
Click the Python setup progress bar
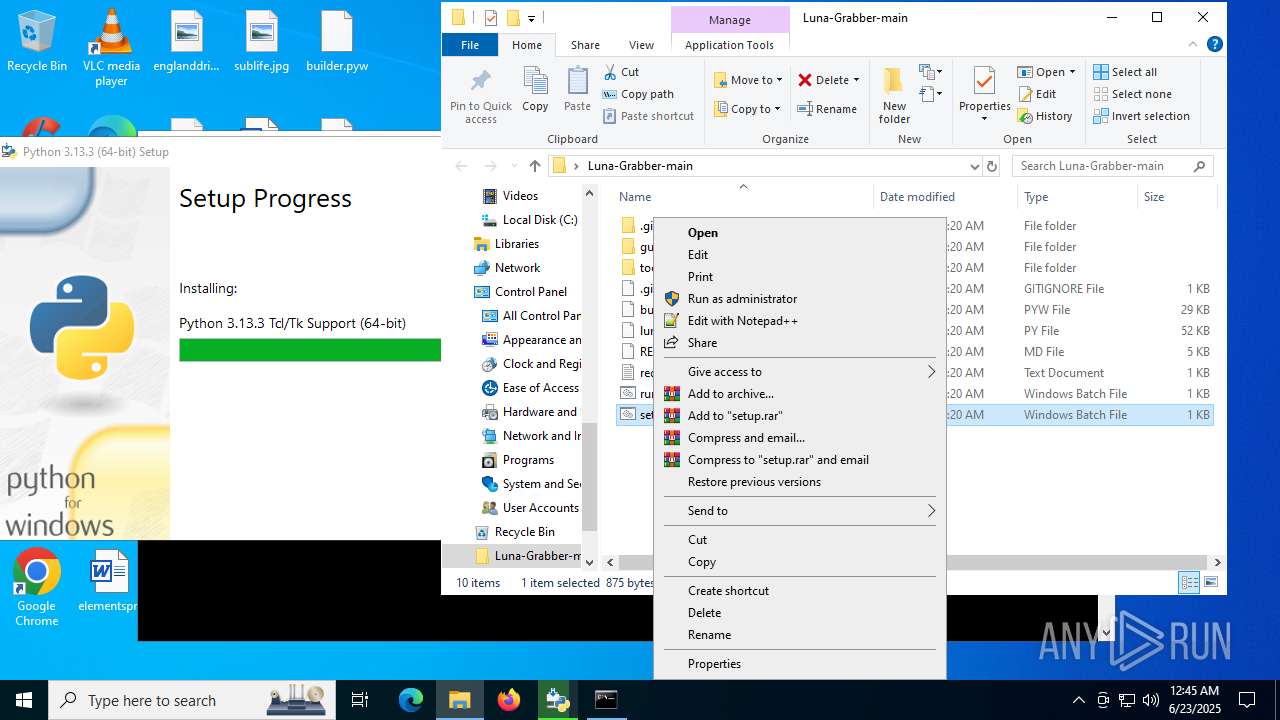coord(310,350)
